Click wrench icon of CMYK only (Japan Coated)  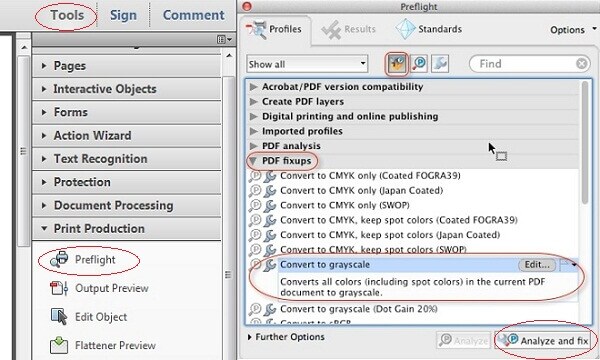[270, 191]
